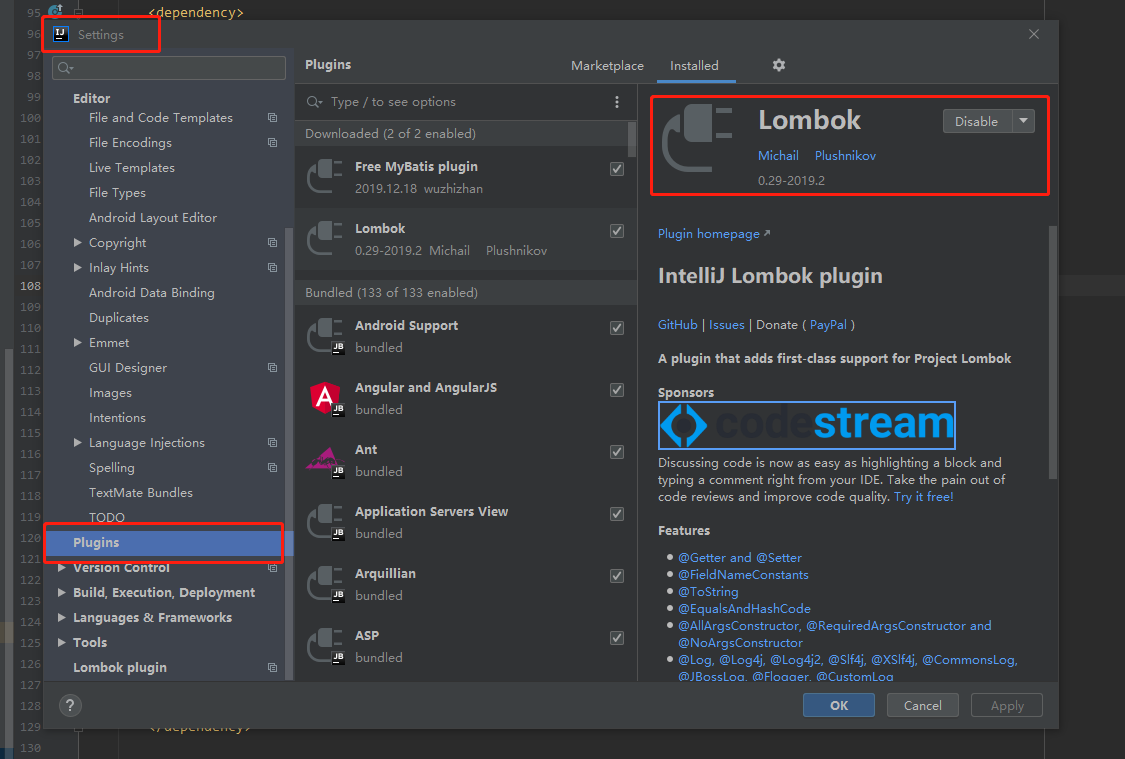Image resolution: width=1125 pixels, height=759 pixels.
Task: Click the Application Servers View plugin icon
Action: coord(325,522)
